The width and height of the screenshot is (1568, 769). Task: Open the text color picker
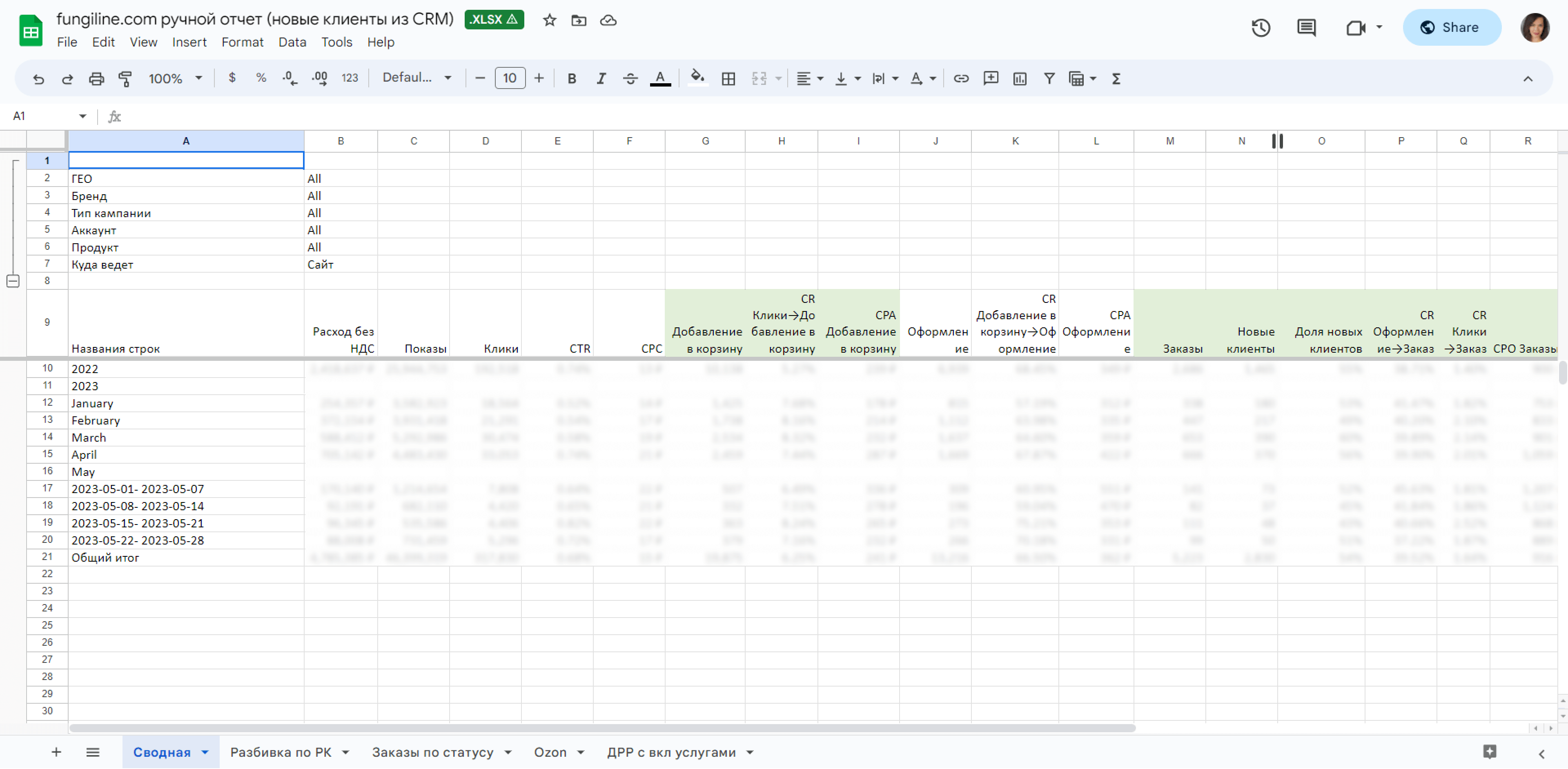660,78
